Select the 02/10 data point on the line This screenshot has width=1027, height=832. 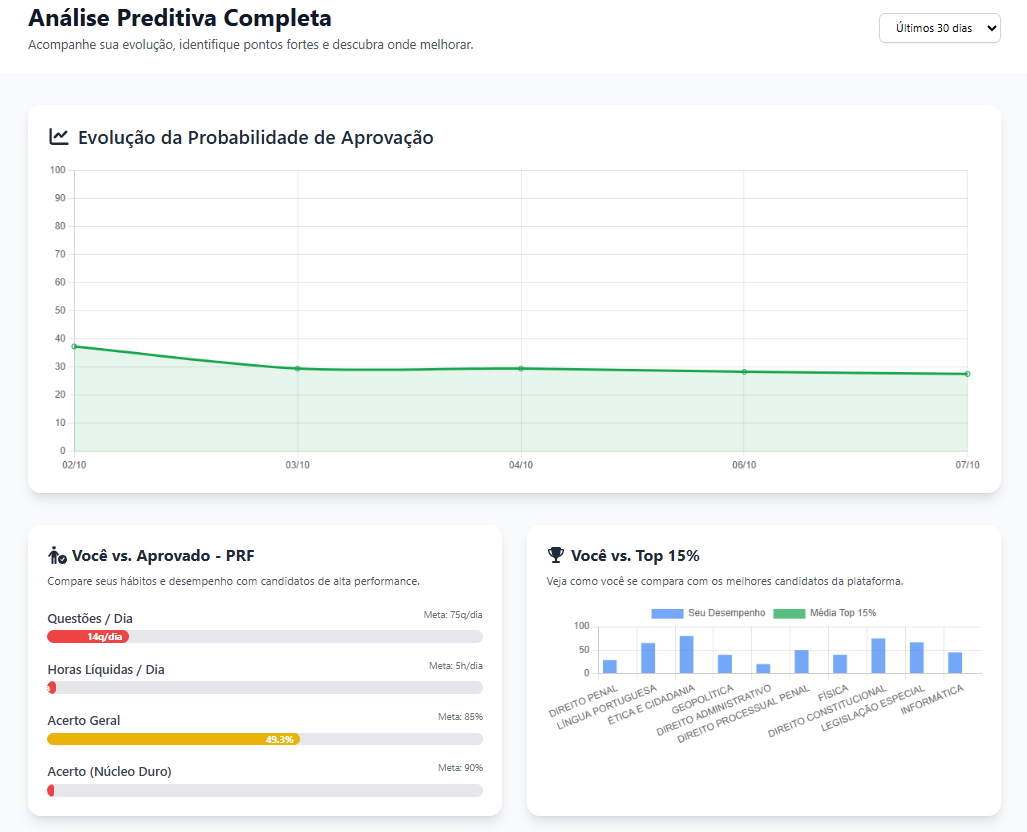tap(74, 346)
